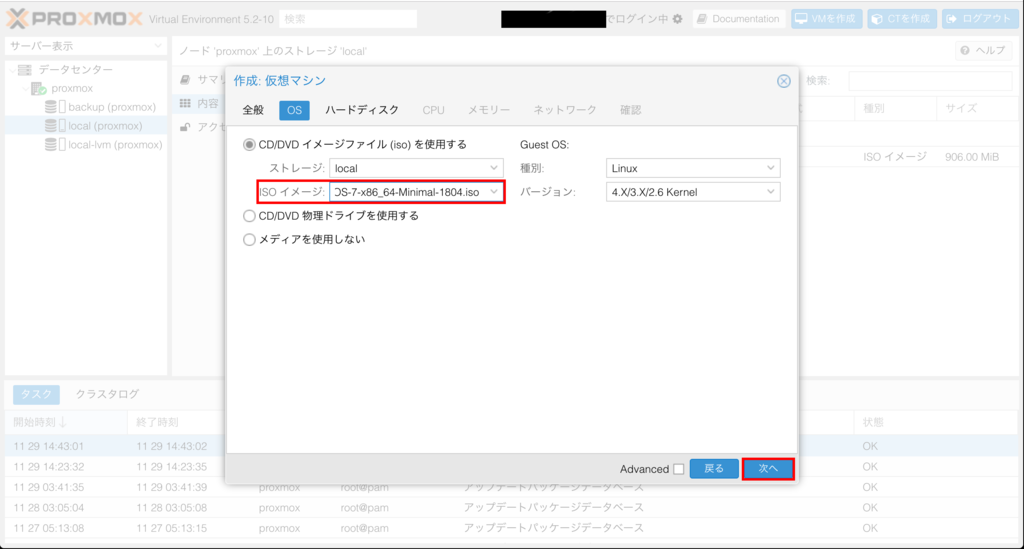Open the アクセス権限 lock icon
1024x549 pixels.
pos(185,127)
